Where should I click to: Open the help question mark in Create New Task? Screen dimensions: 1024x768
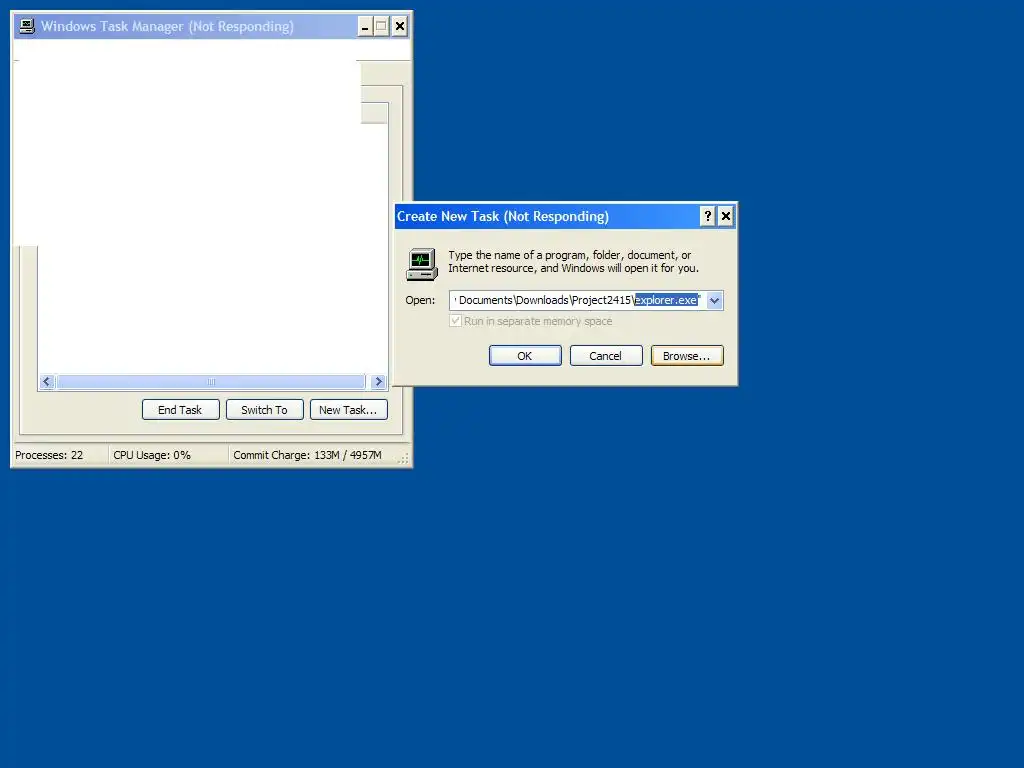point(707,216)
